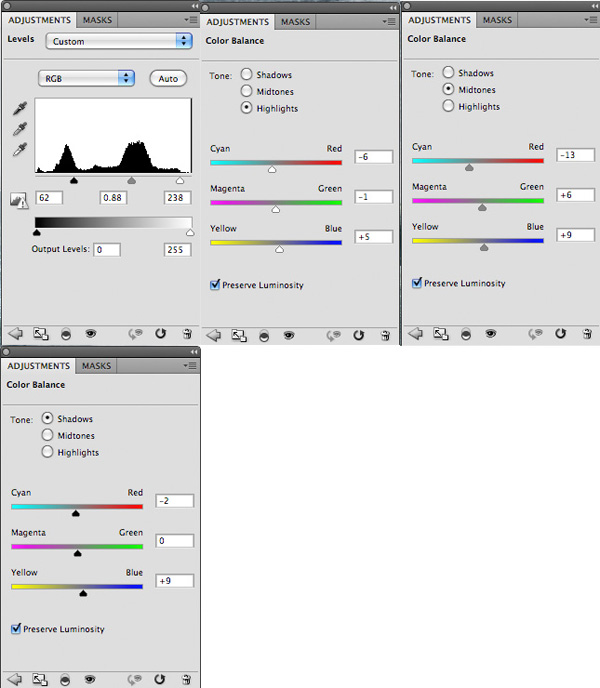The image size is (600, 688).
Task: Toggle visibility eye in Midtones Color Balance panel
Action: pyautogui.click(x=491, y=334)
